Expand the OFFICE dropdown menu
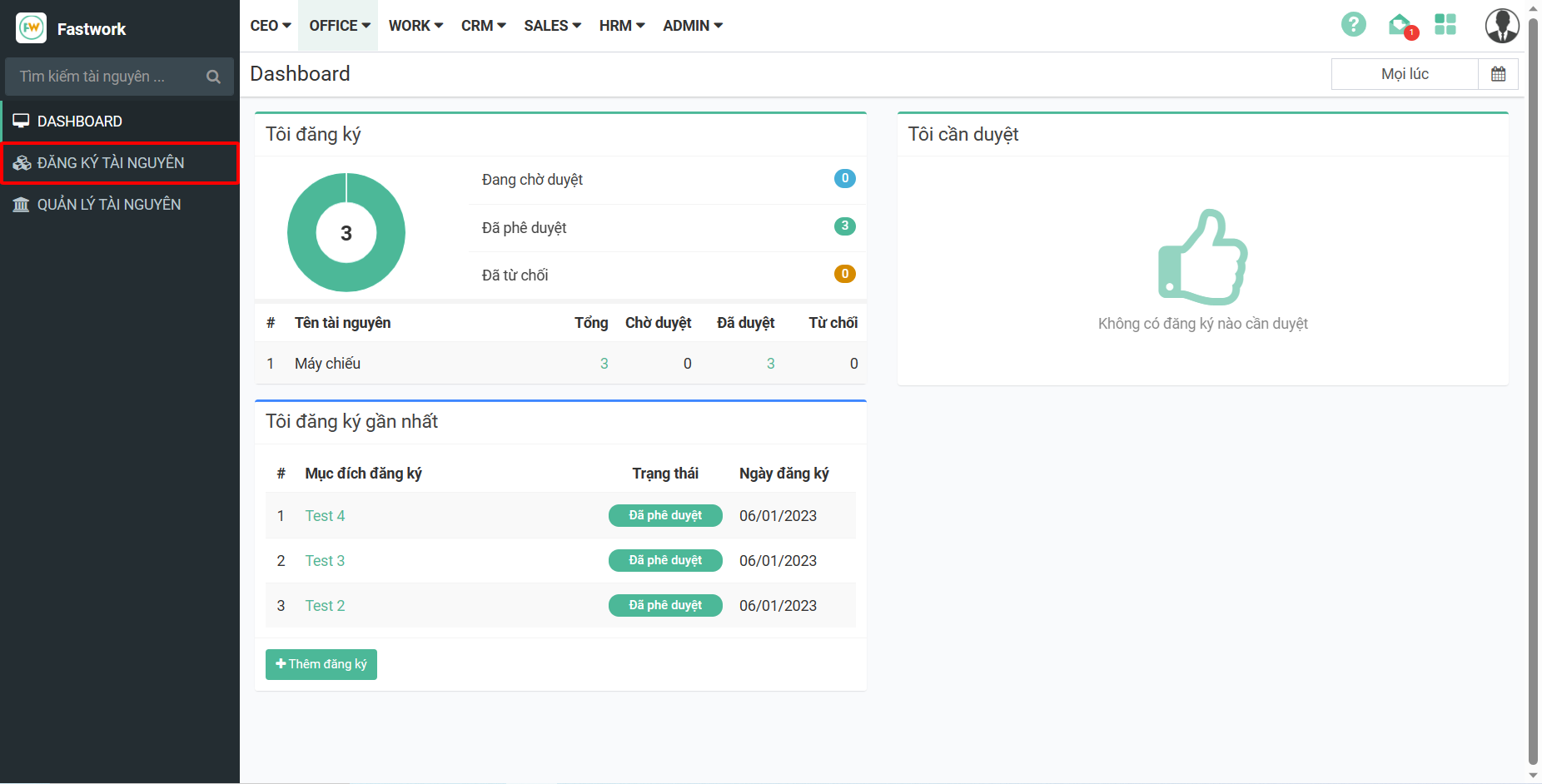 point(340,26)
